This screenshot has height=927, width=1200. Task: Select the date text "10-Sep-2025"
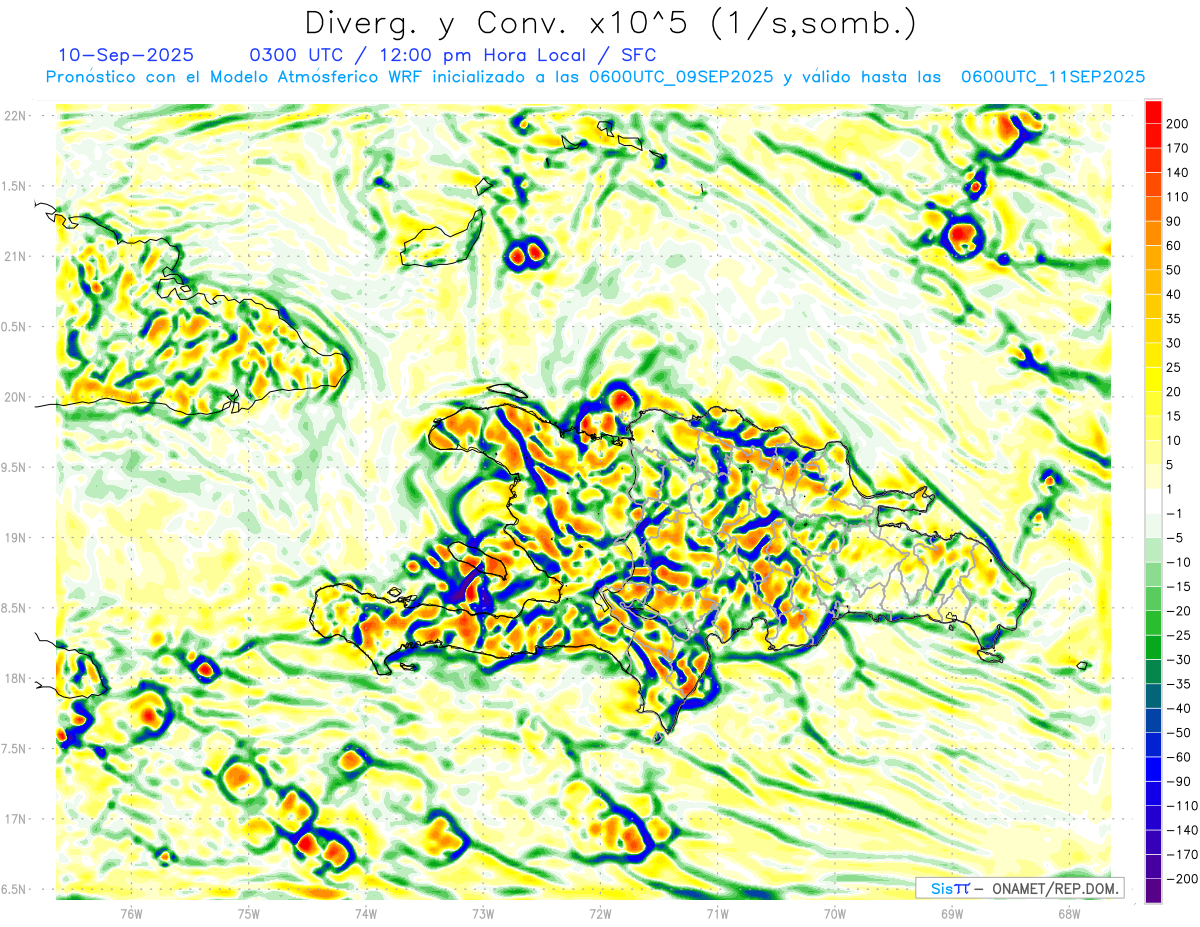(127, 55)
